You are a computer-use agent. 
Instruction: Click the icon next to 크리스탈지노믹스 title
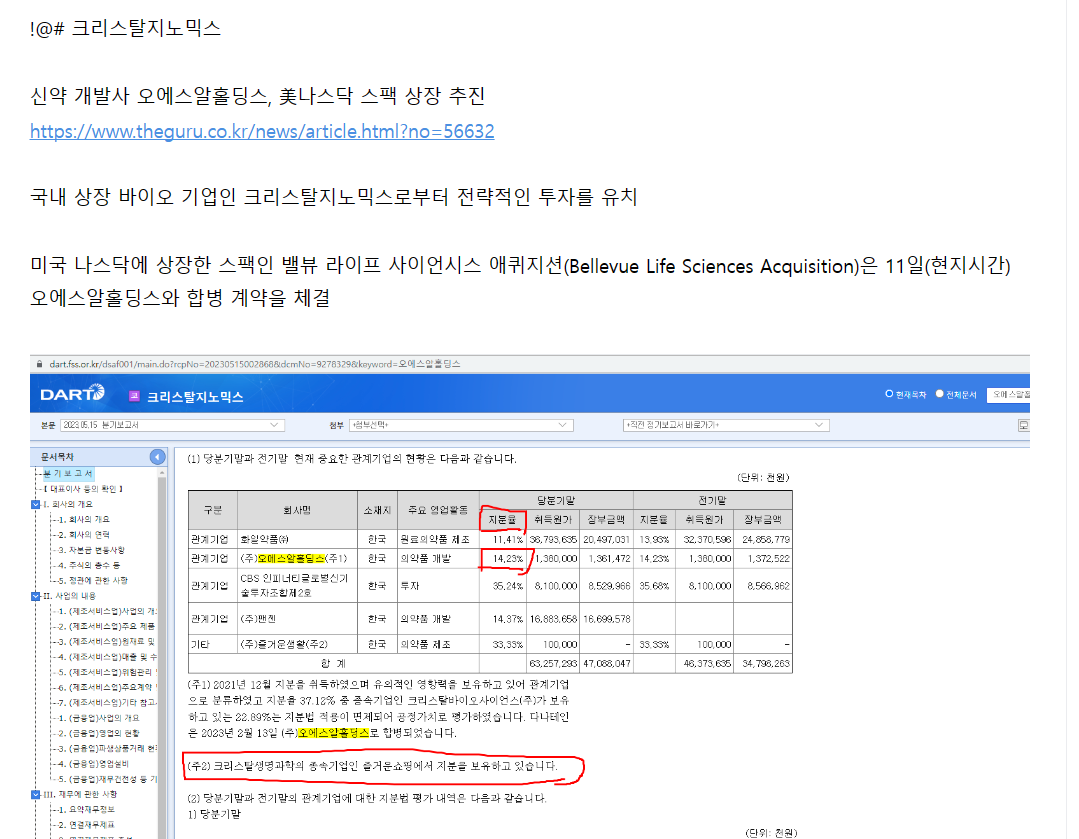[x=134, y=397]
